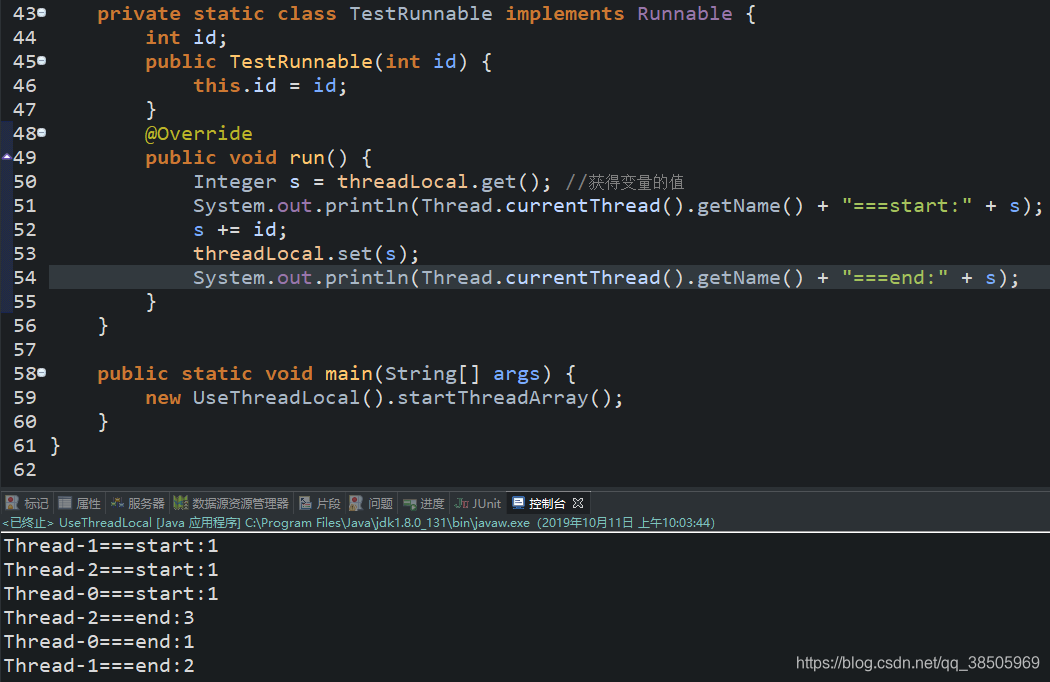Click 'startThreadArray()' call on line 59
The height and width of the screenshot is (682, 1050).
coord(504,398)
